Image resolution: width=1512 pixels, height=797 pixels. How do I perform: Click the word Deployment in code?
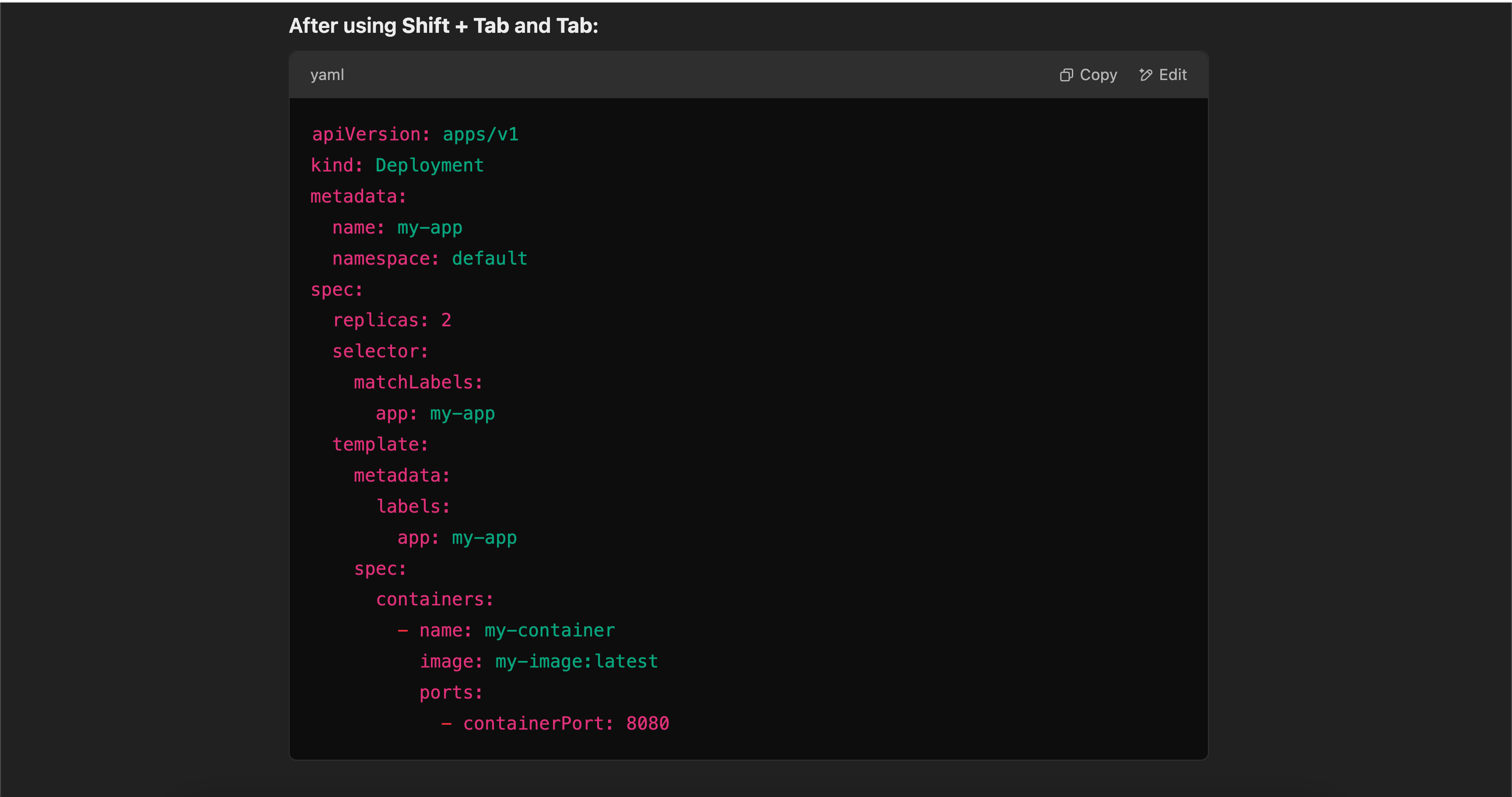429,165
